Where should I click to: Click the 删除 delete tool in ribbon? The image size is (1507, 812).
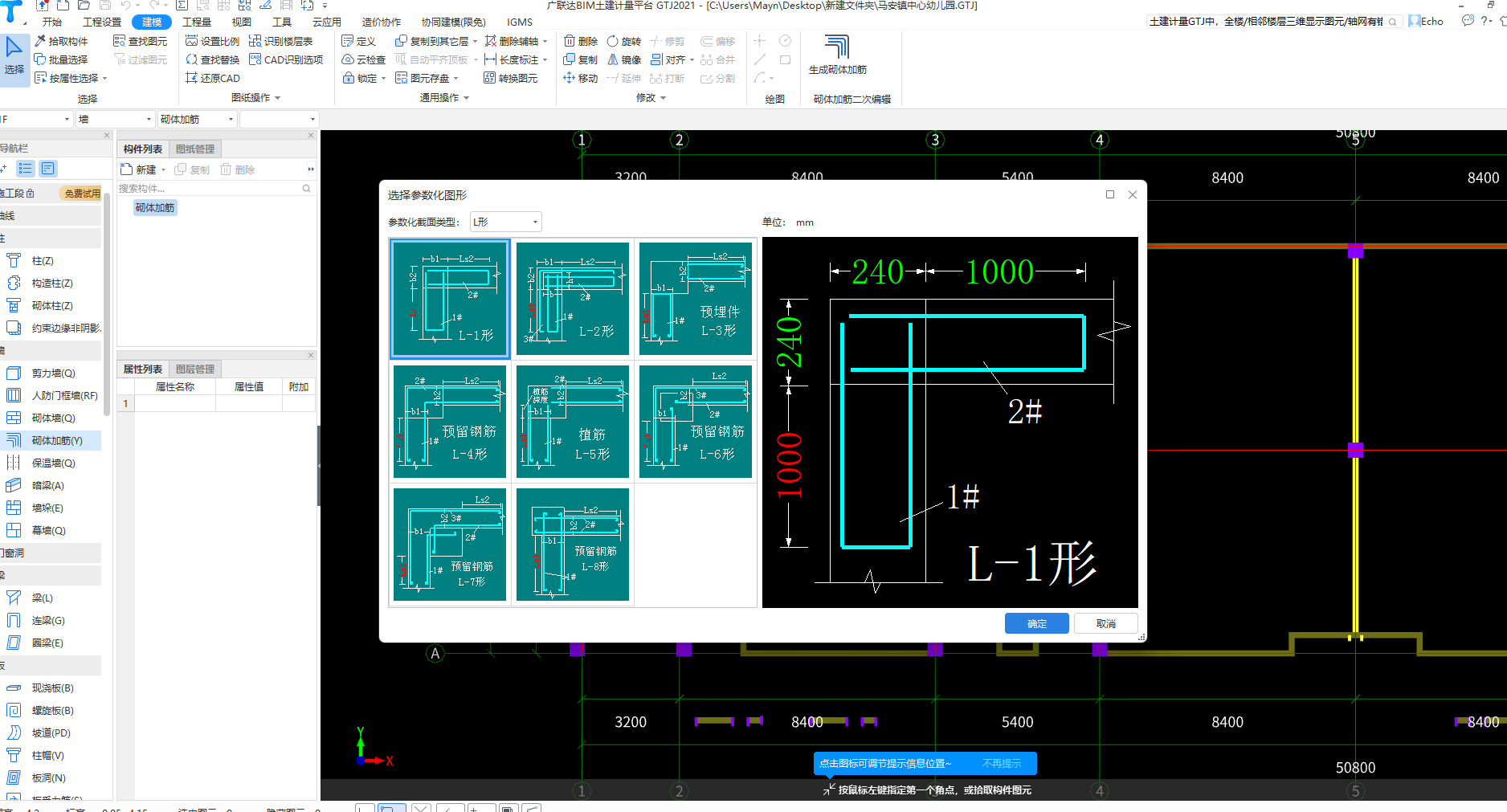581,41
